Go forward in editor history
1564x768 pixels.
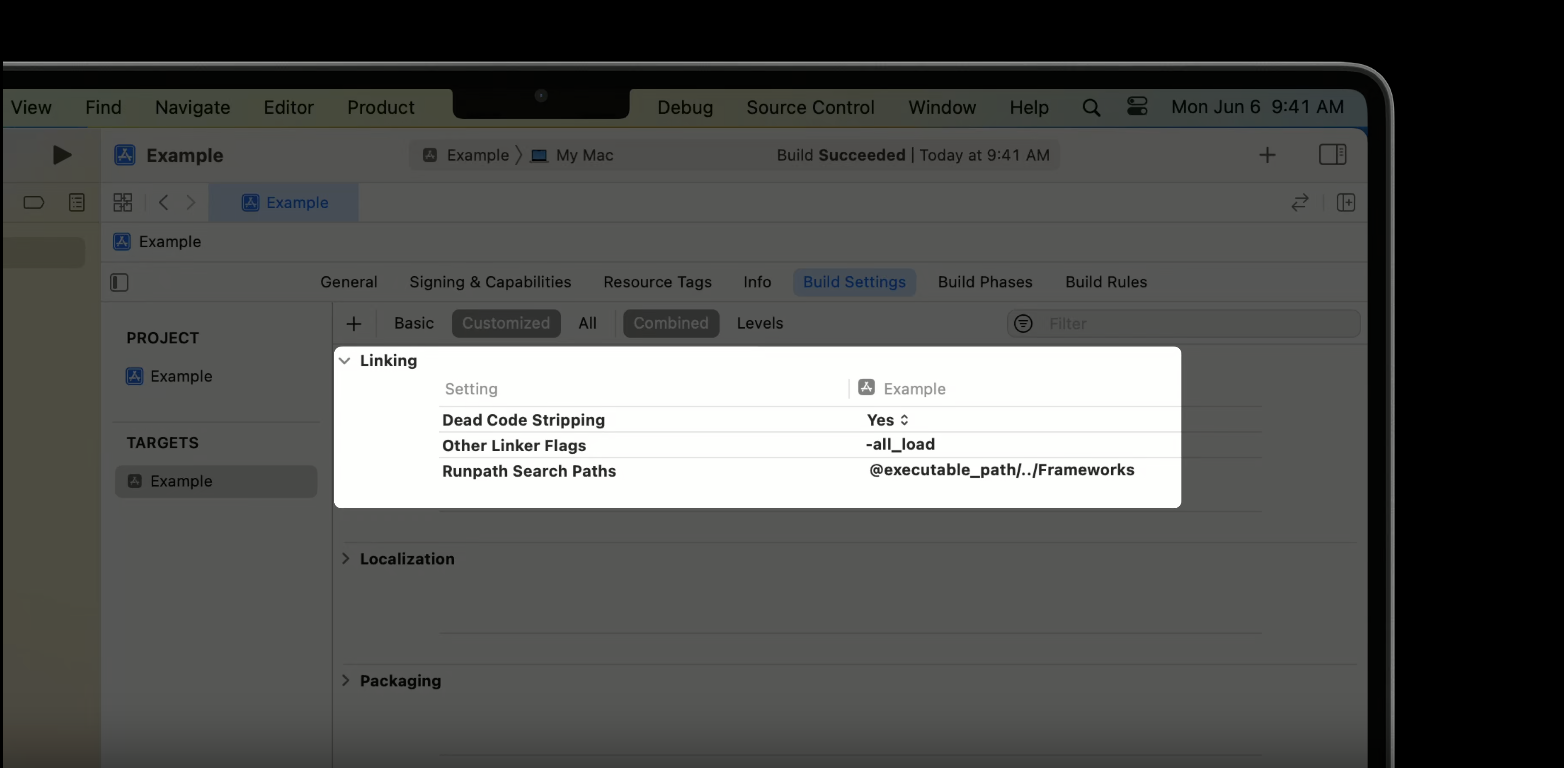pos(190,203)
